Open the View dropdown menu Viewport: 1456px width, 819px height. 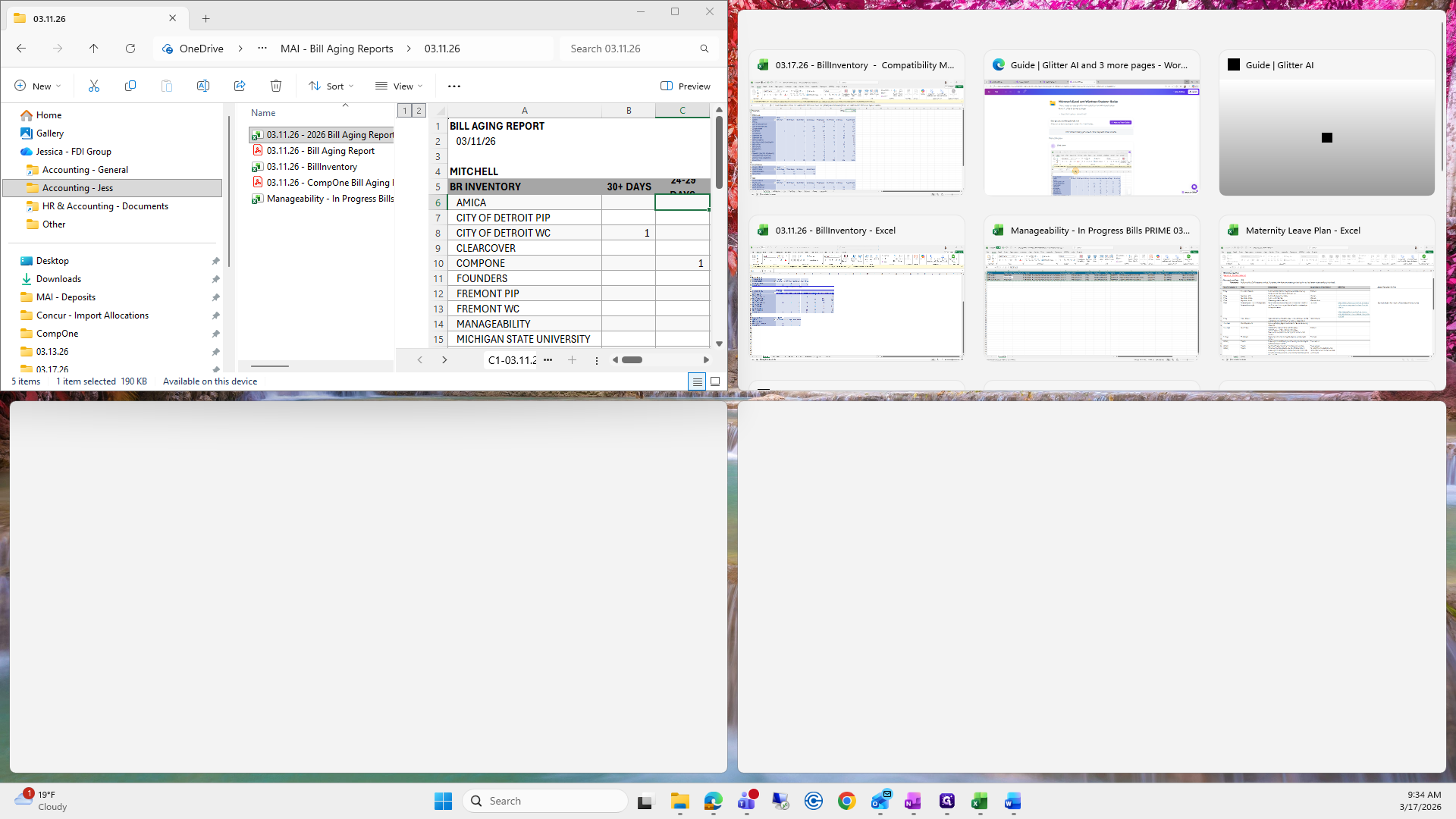pyautogui.click(x=399, y=86)
